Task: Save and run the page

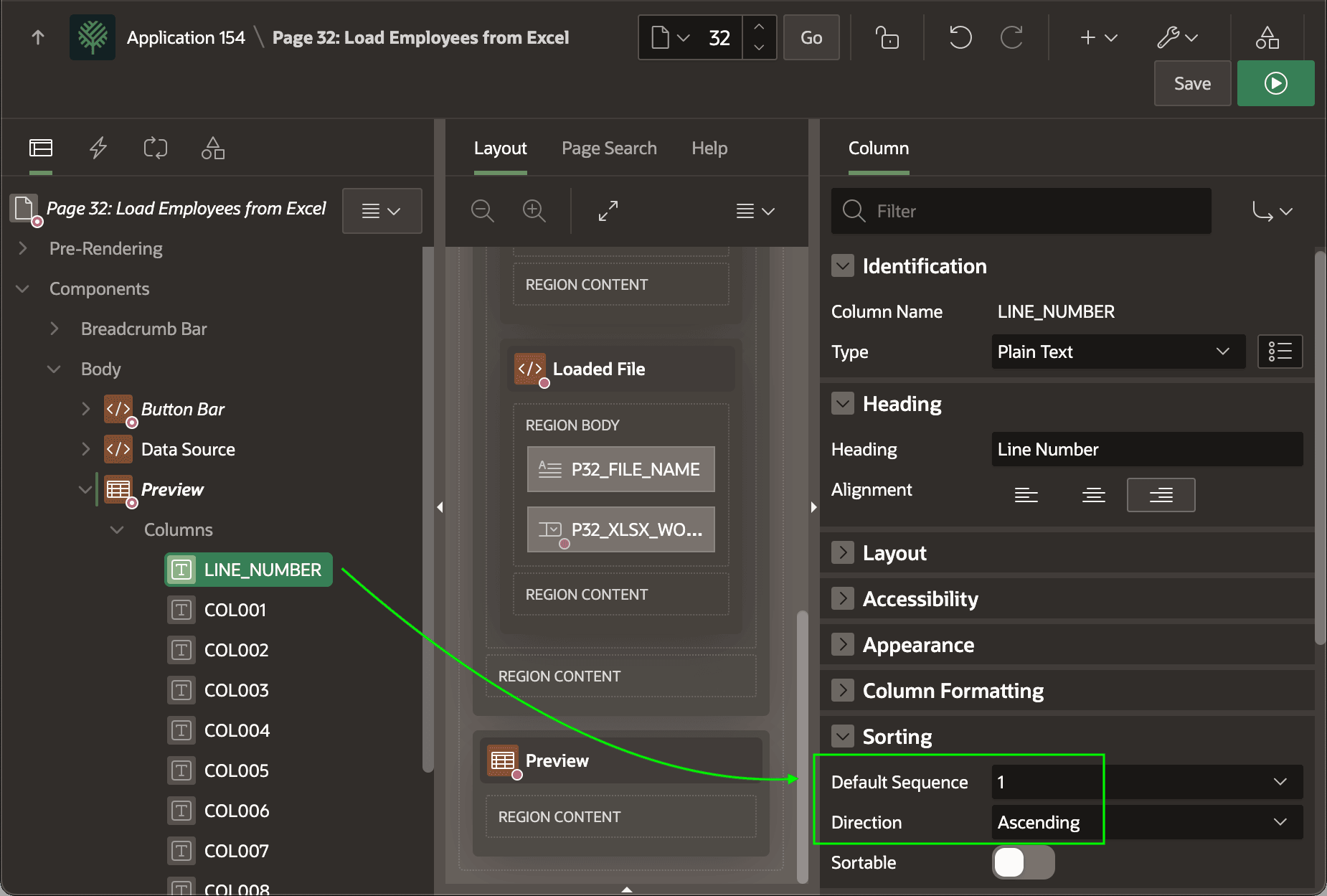Action: tap(1275, 83)
